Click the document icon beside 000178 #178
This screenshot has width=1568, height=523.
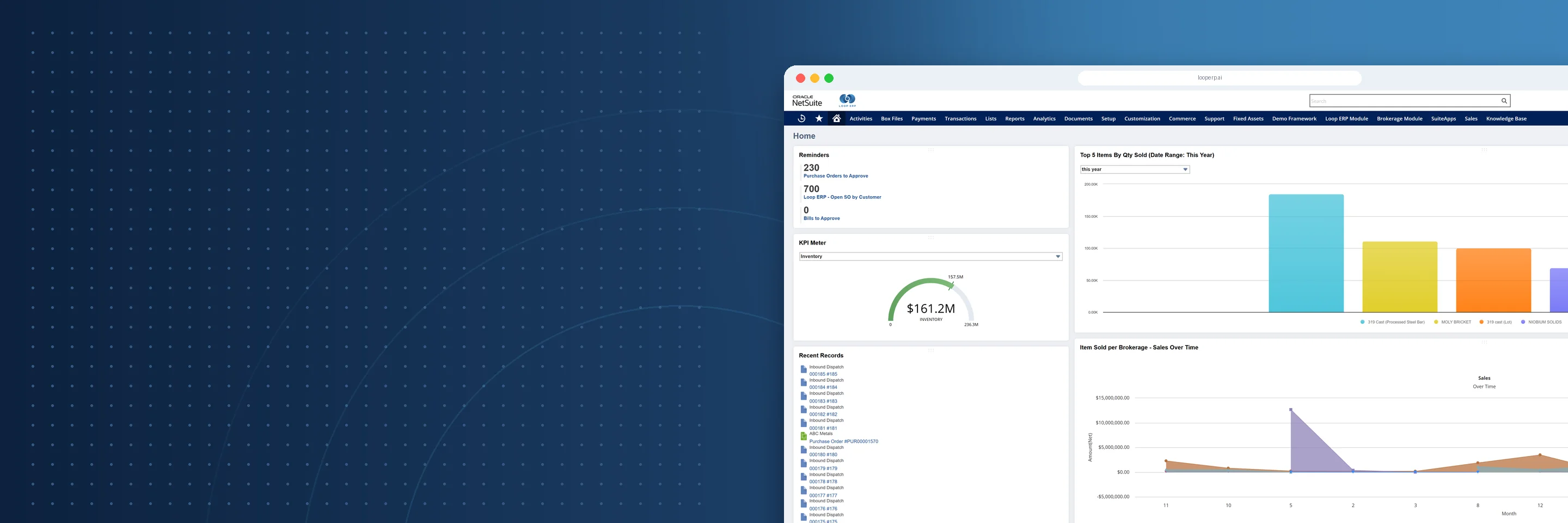pyautogui.click(x=804, y=477)
